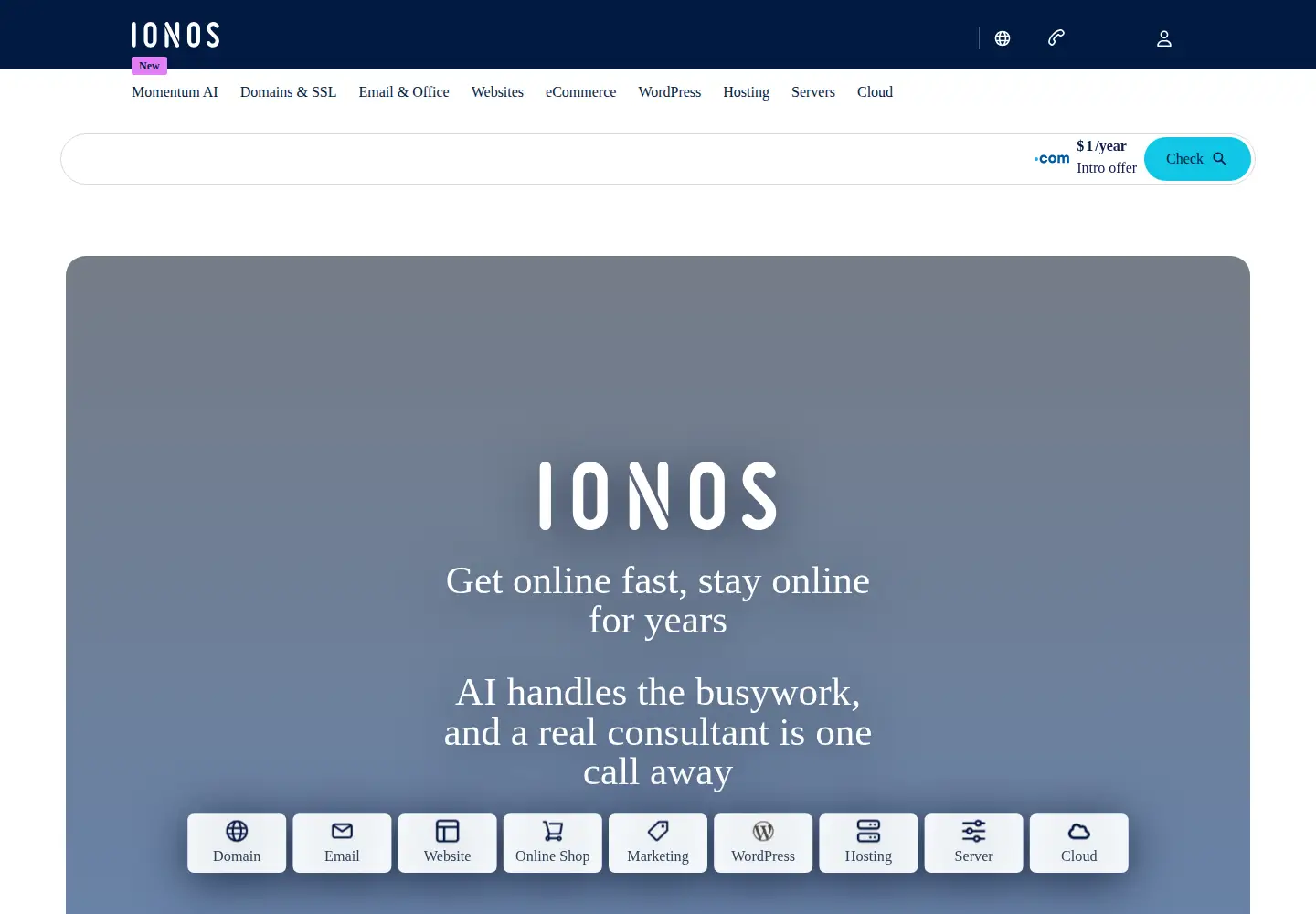Viewport: 1316px width, 914px height.
Task: Click the New badge above Momentum AI
Action: (x=149, y=66)
